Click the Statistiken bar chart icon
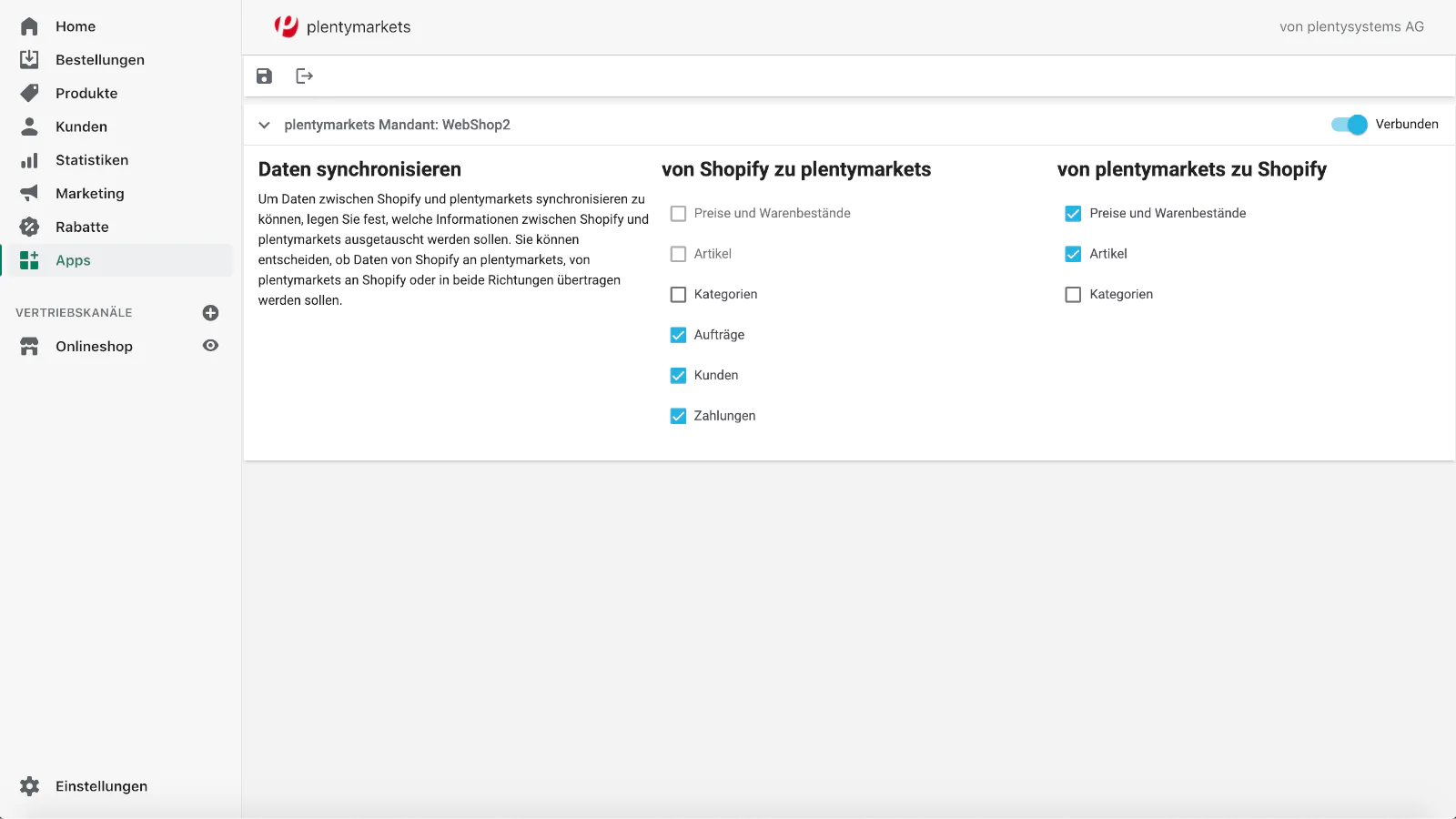The image size is (1456, 819). pyautogui.click(x=29, y=160)
